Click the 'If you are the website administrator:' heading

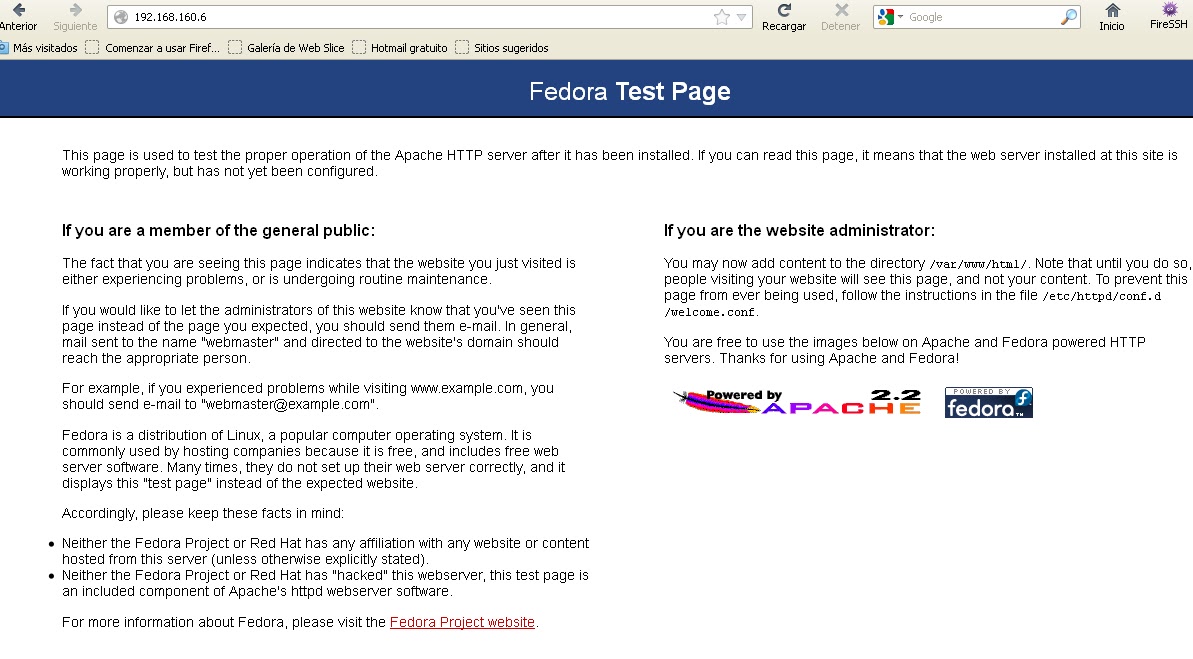click(x=799, y=231)
